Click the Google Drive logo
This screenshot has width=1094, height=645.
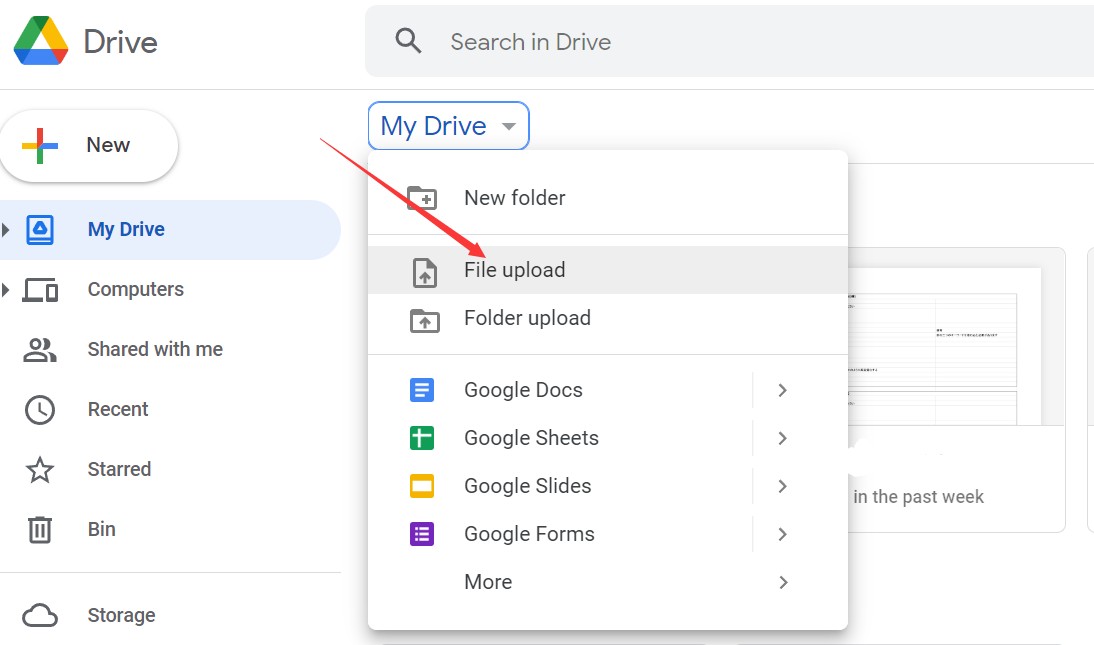41,41
